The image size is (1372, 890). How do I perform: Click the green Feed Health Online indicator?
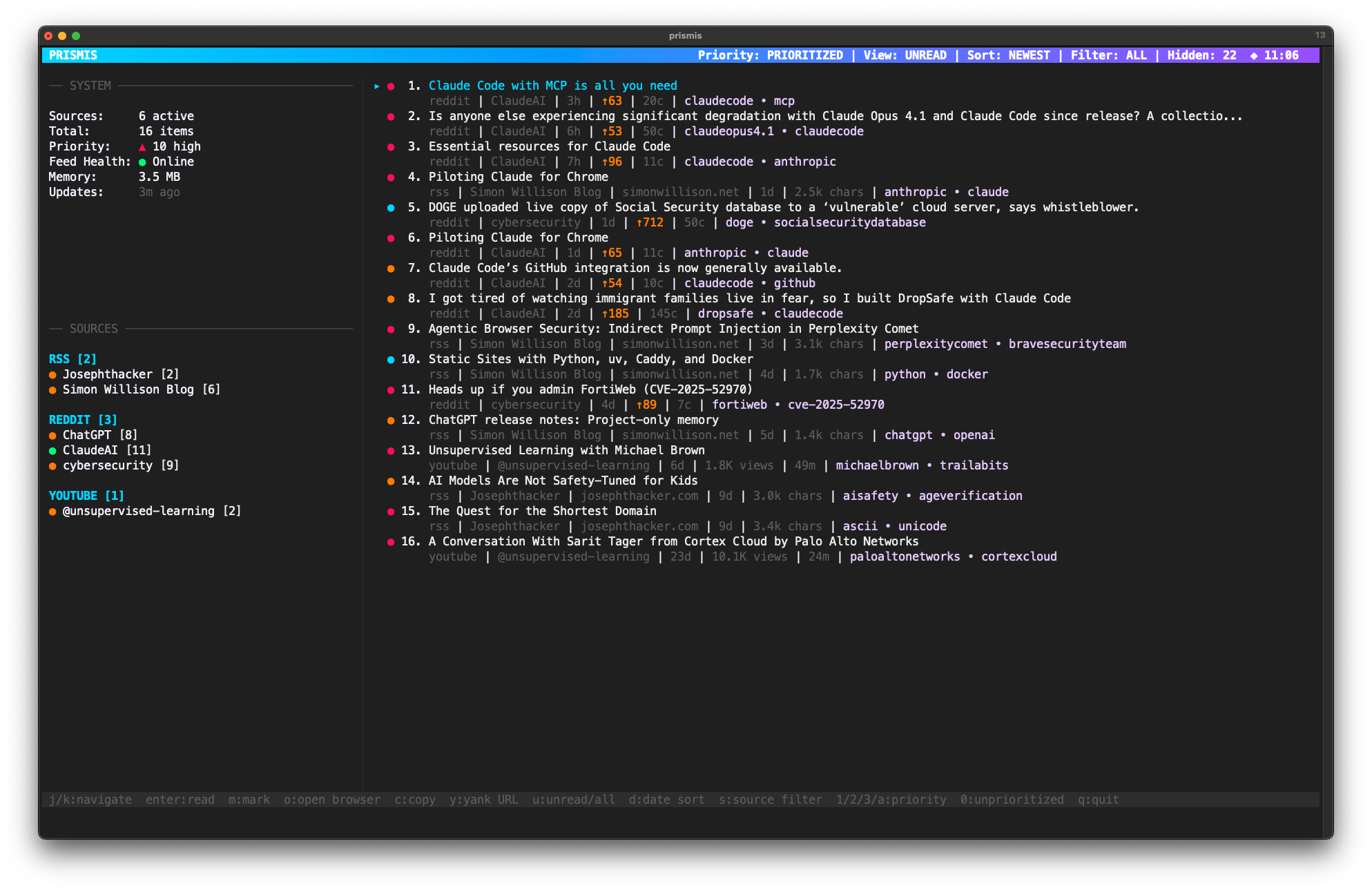[142, 162]
